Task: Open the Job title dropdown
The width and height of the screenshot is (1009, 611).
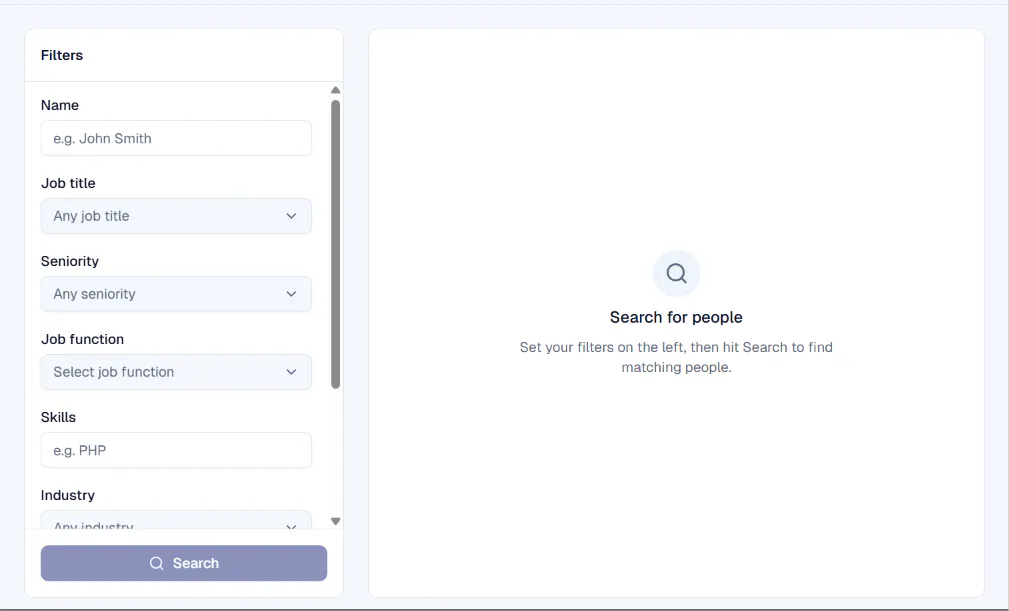Action: [x=176, y=216]
